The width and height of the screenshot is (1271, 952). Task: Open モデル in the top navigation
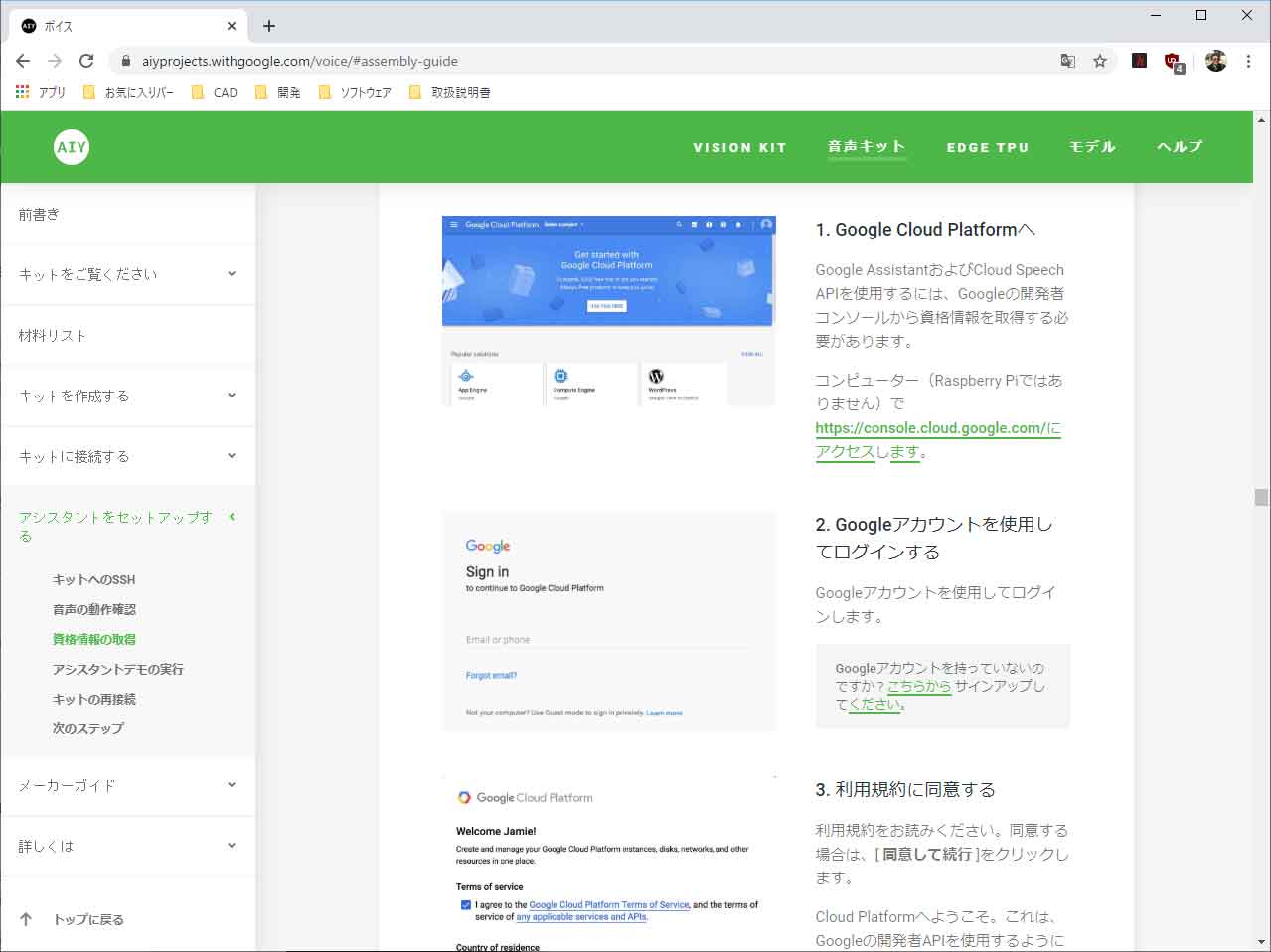coord(1092,147)
